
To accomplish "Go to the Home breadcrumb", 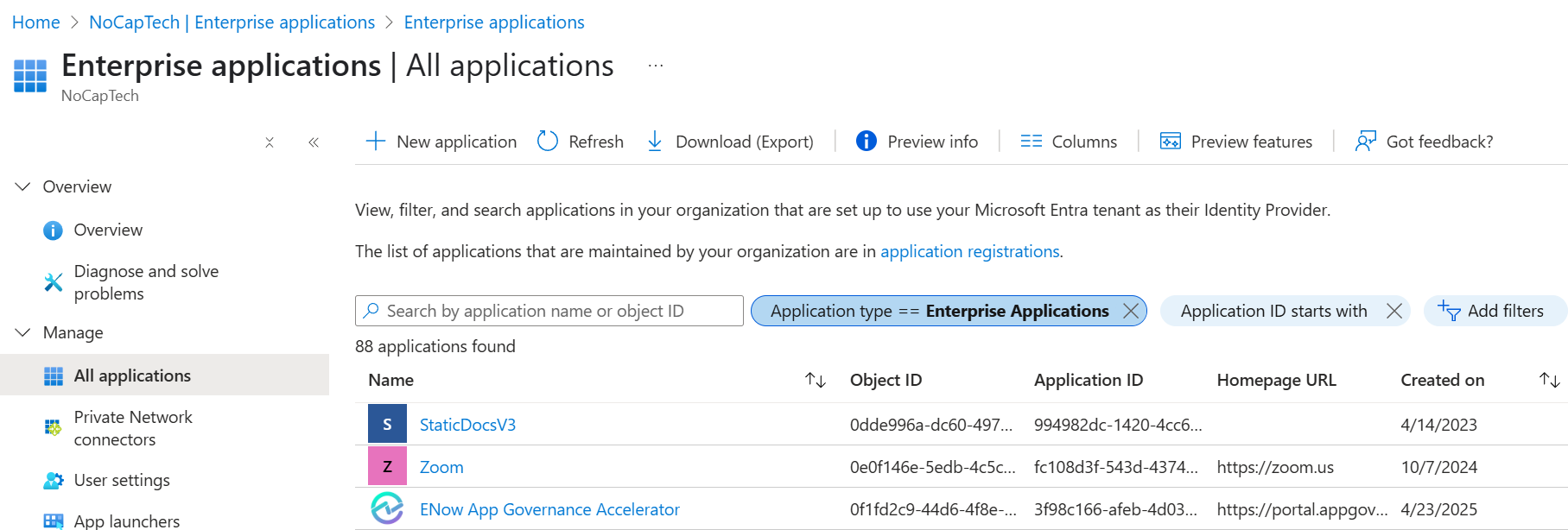I will pos(36,22).
